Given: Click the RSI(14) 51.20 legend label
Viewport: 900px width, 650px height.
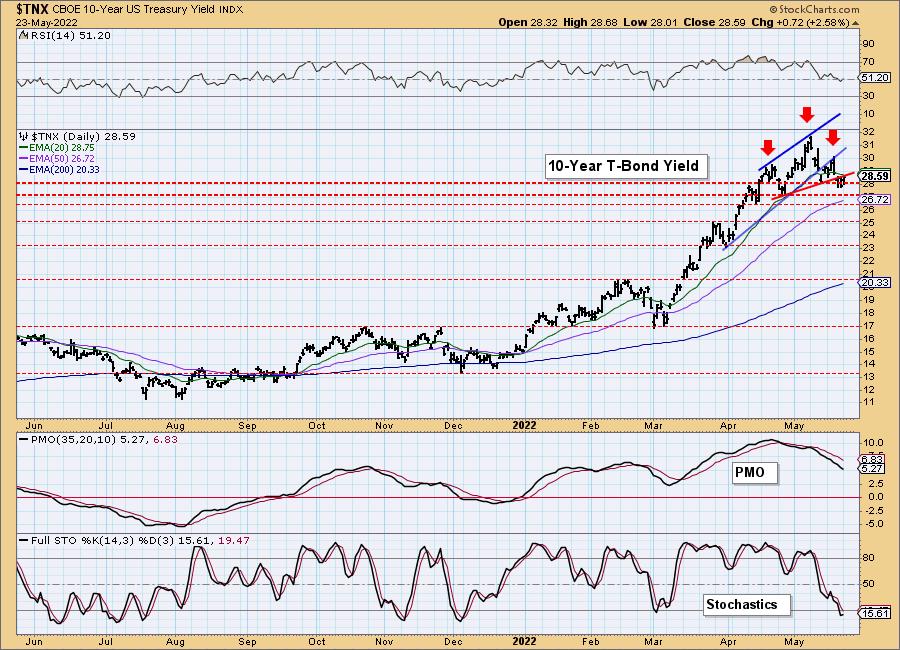Looking at the screenshot, I should pyautogui.click(x=69, y=36).
